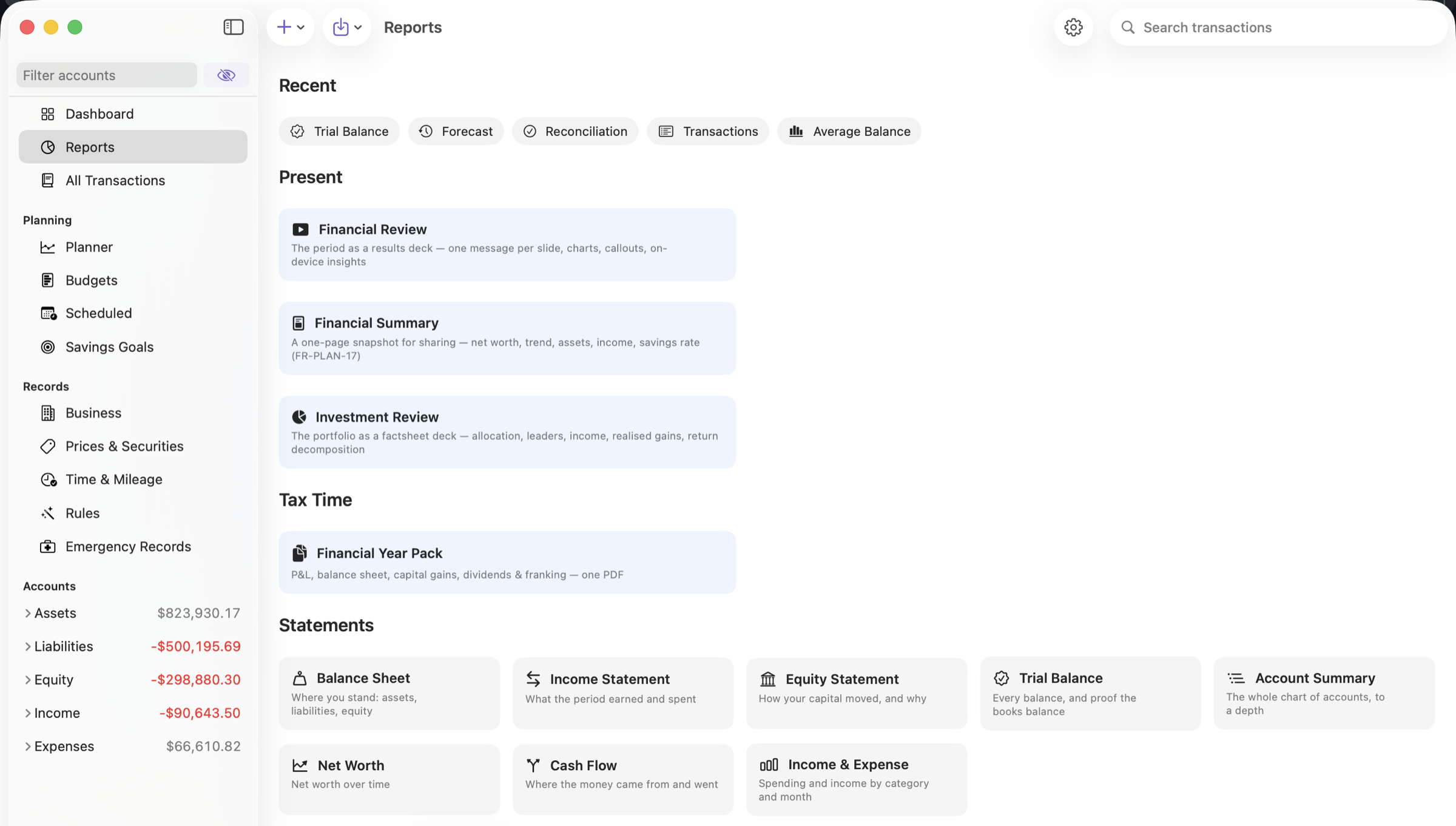Open the recent Reconciliation chip
Viewport: 1456px width, 826px height.
point(575,131)
